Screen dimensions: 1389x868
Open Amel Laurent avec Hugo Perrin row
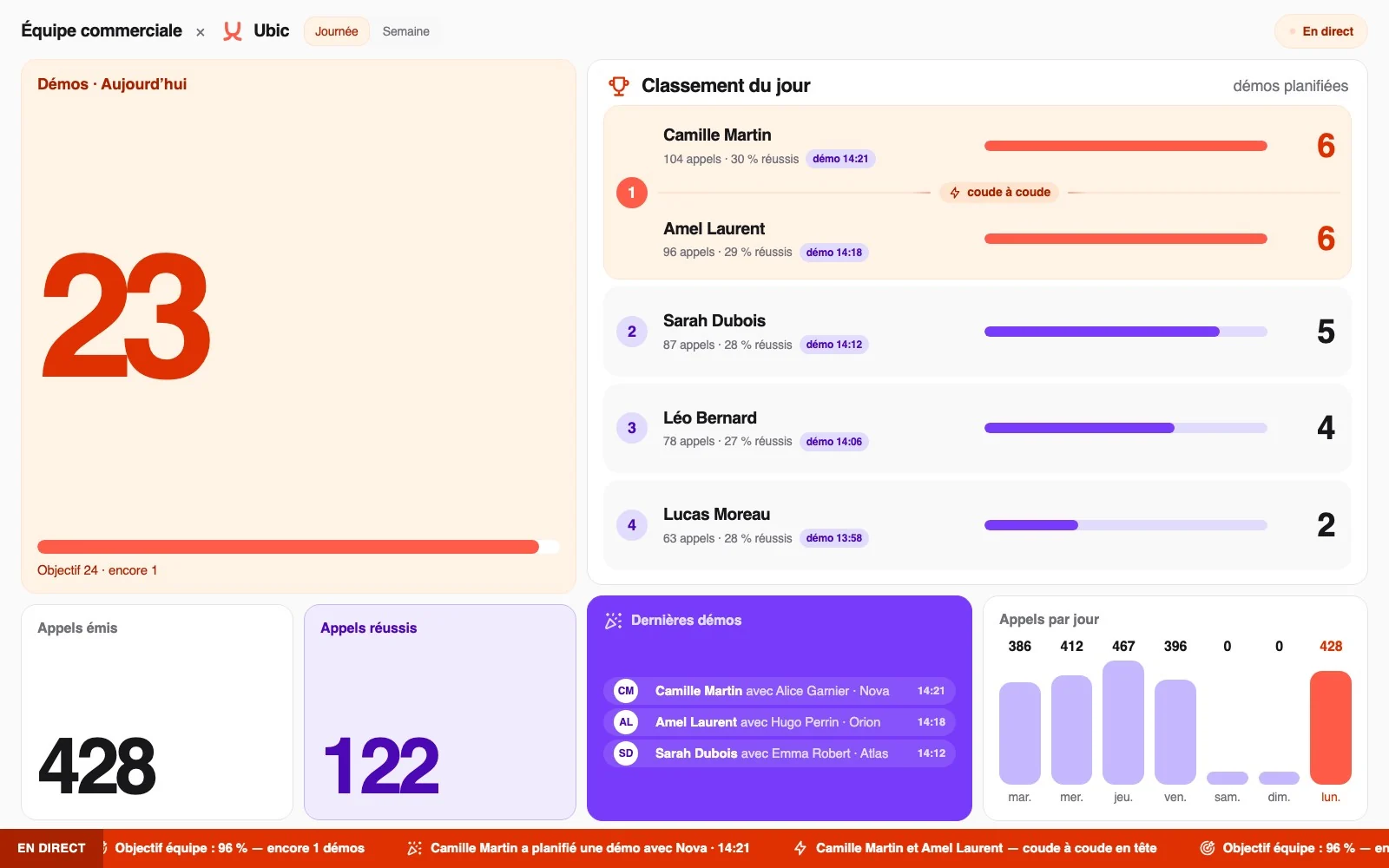pos(780,722)
